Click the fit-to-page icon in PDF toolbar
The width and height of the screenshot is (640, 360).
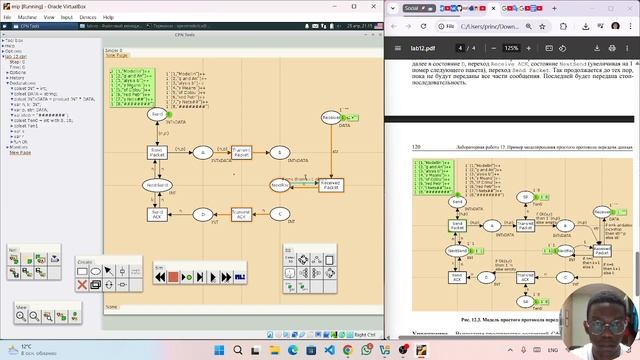pos(549,48)
